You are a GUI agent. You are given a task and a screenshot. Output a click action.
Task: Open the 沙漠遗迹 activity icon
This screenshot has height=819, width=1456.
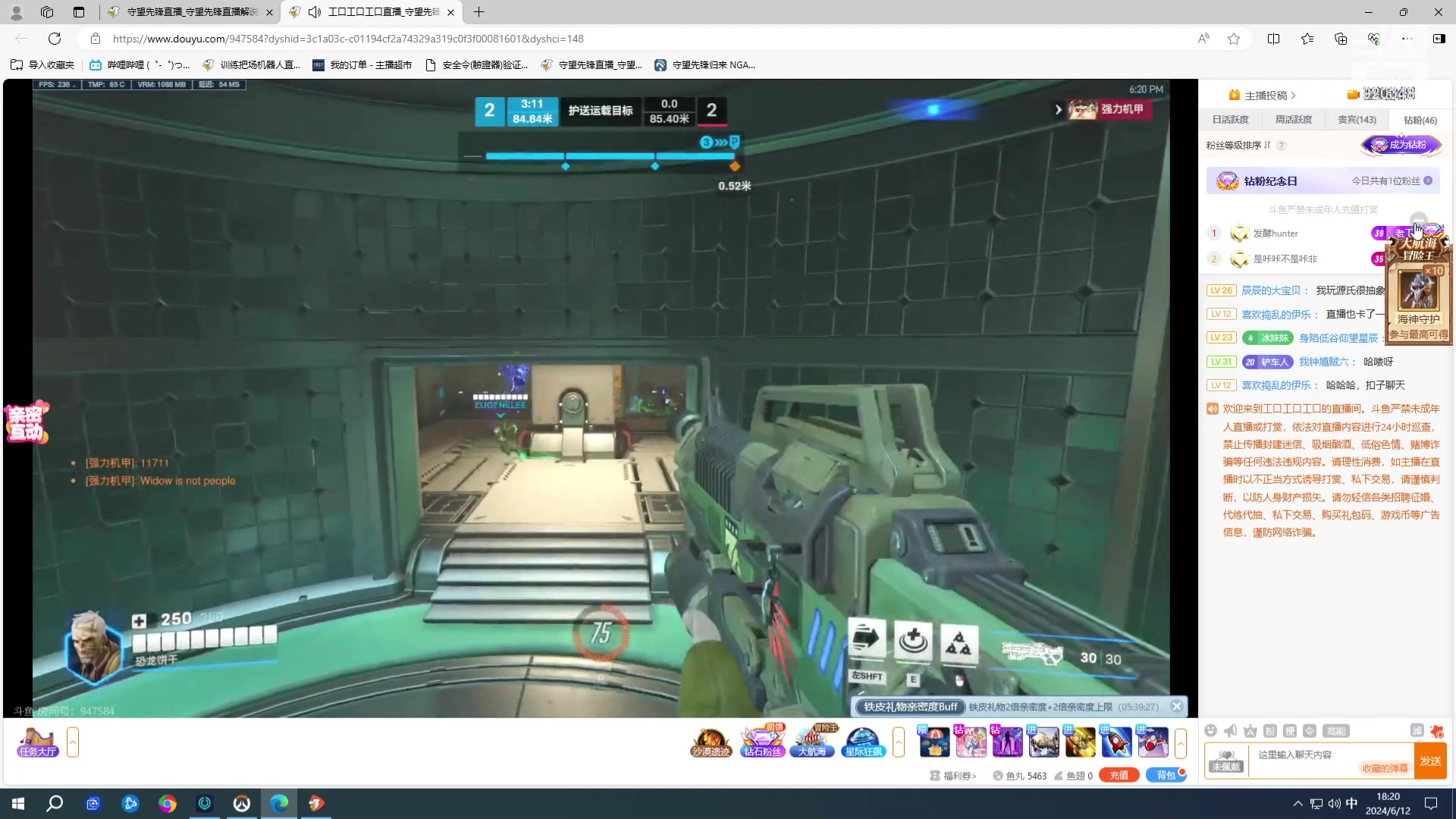tap(711, 742)
